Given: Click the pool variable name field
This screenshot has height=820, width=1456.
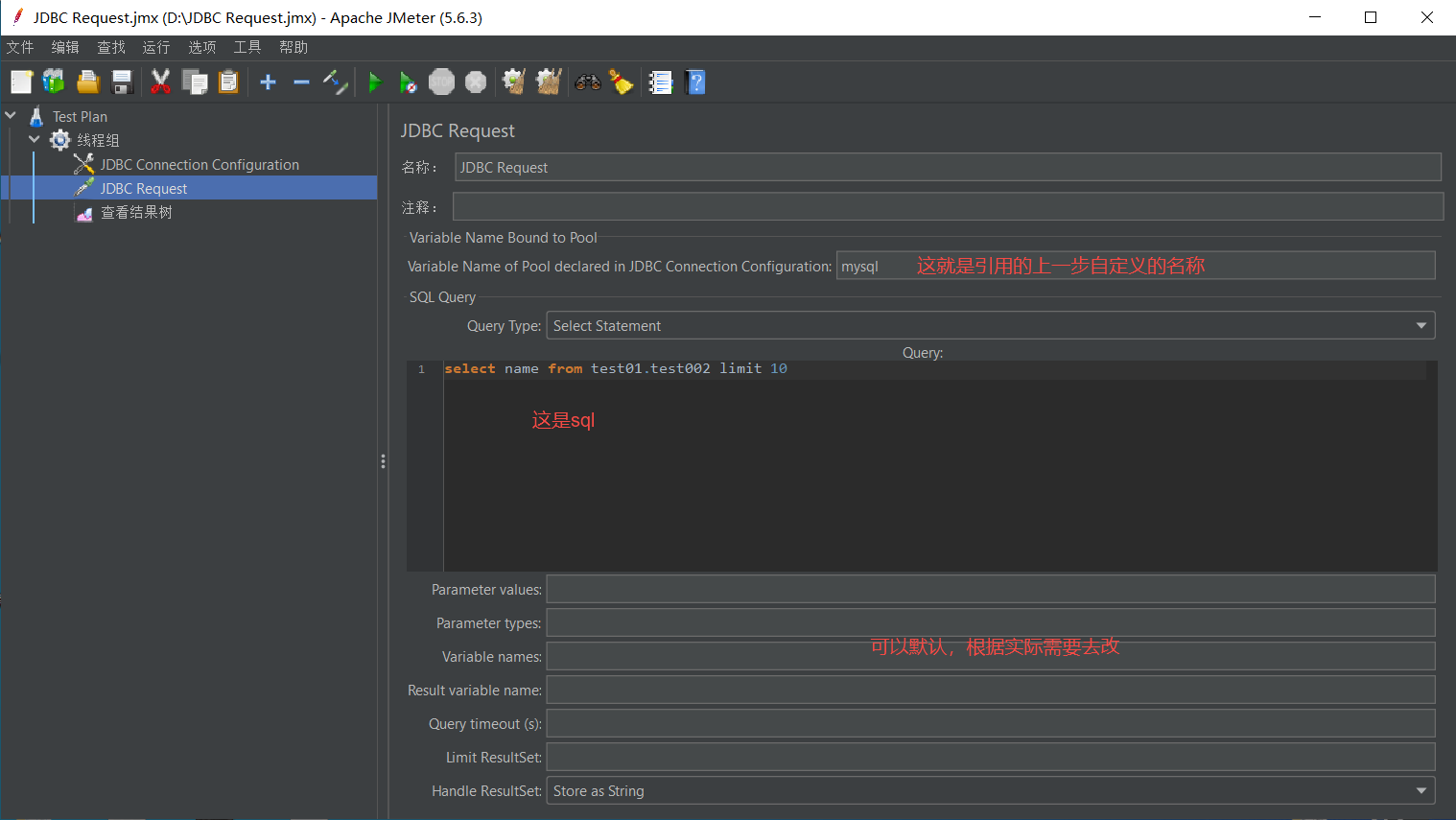Looking at the screenshot, I should pos(1136,266).
